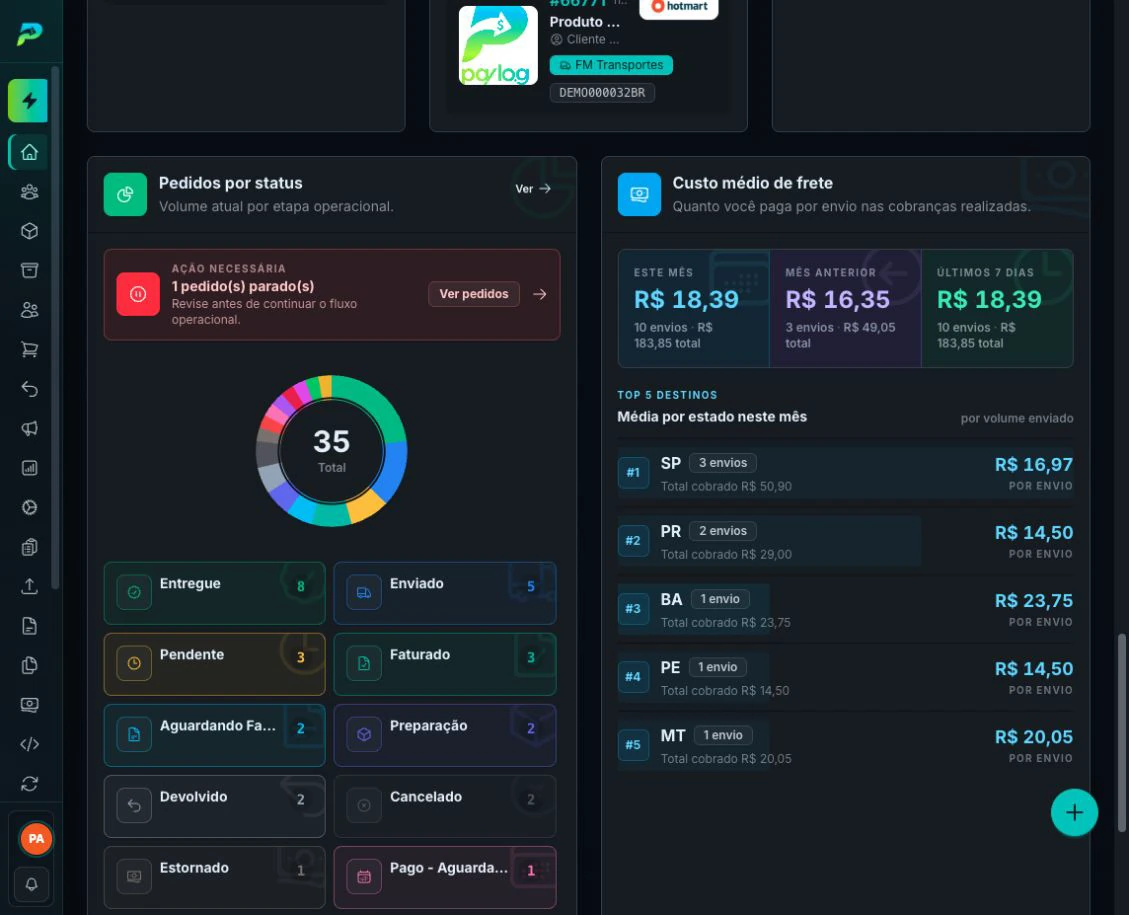This screenshot has width=1129, height=915.
Task: Click the DEM0000032BR tracking code
Action: [x=602, y=93]
